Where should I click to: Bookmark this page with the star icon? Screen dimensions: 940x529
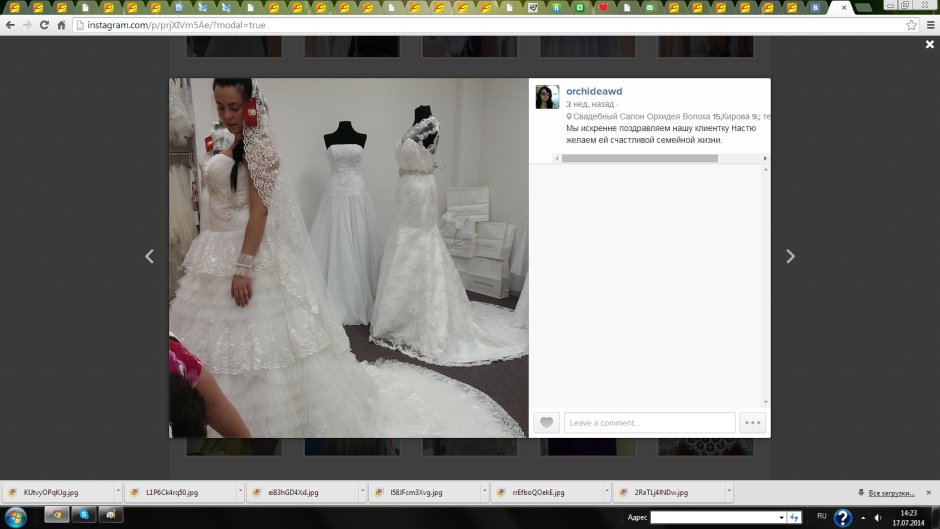coord(911,25)
